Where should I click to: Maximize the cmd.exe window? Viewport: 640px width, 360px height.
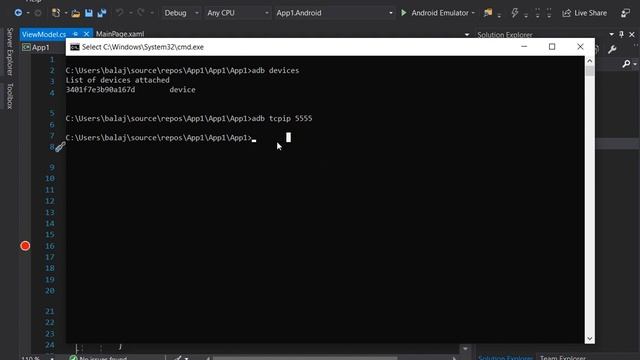pos(552,47)
